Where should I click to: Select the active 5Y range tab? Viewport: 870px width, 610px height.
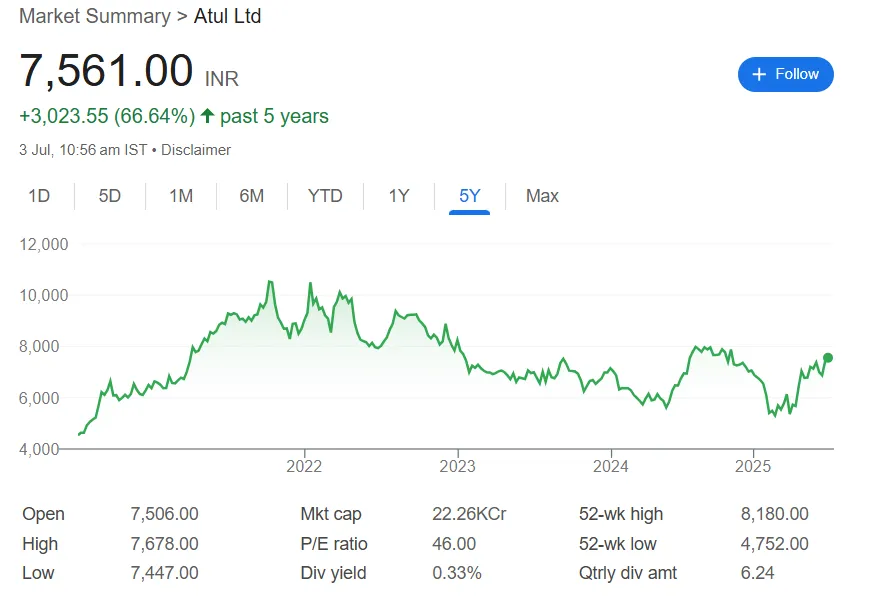point(469,196)
